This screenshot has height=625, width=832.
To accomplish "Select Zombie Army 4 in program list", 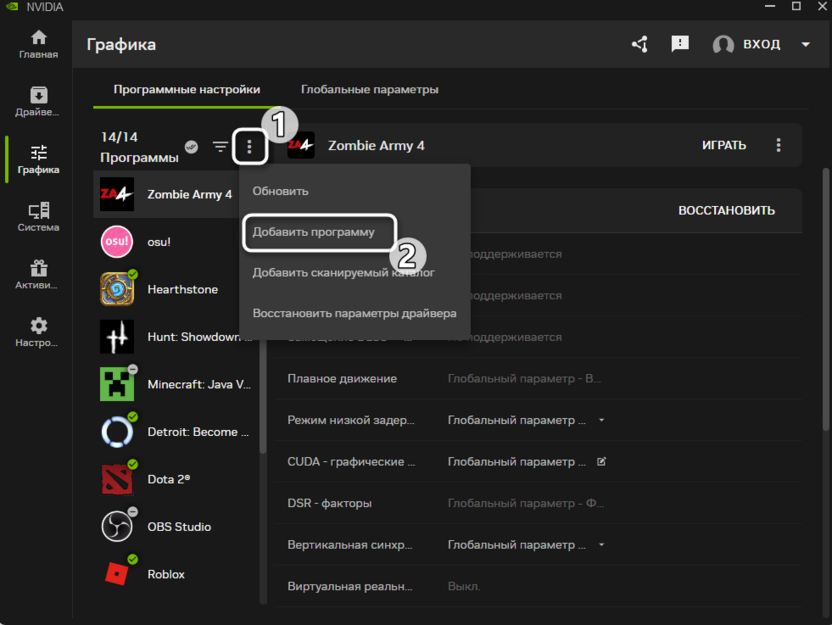I will pyautogui.click(x=166, y=194).
